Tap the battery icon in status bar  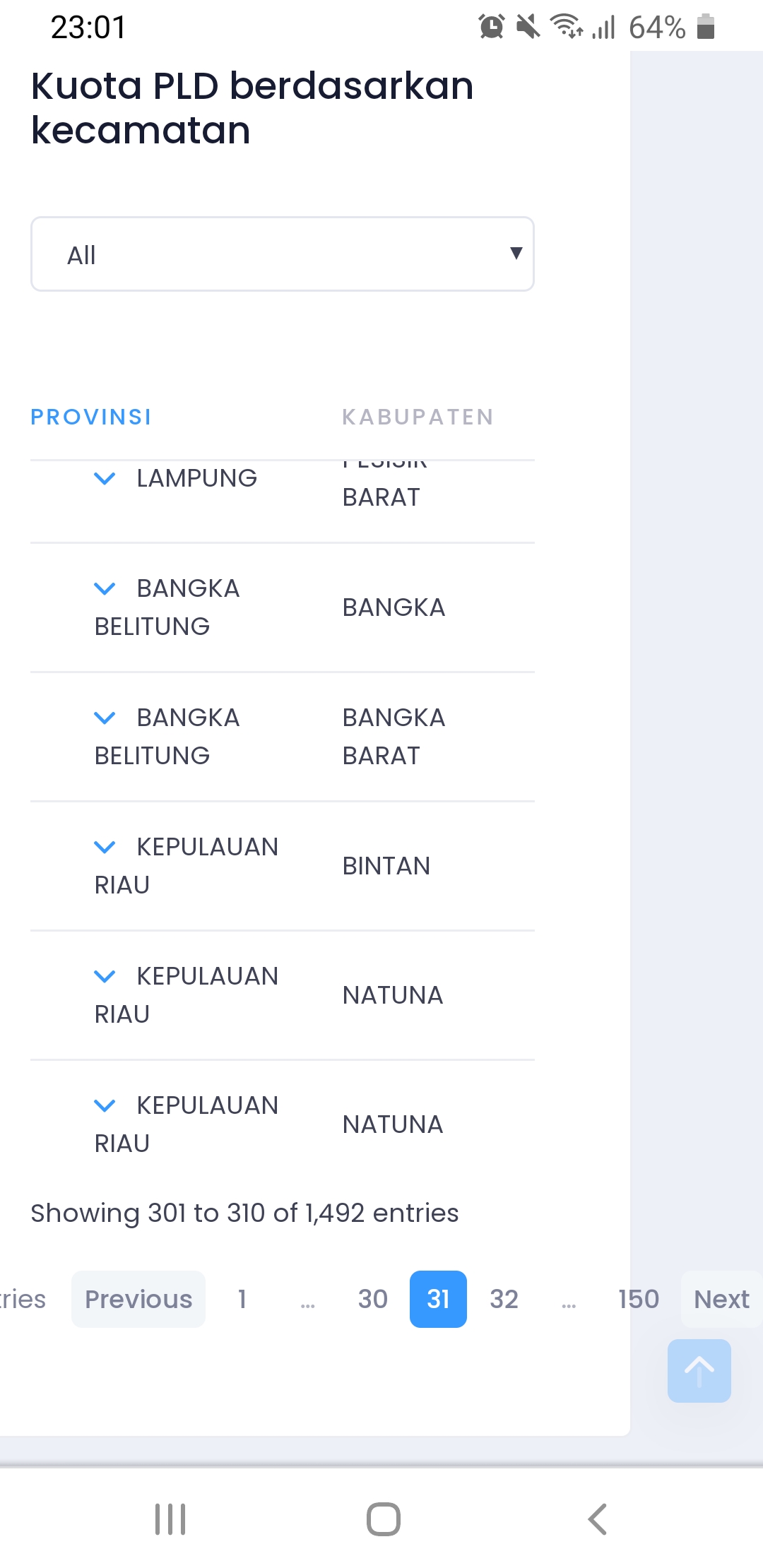[705, 27]
